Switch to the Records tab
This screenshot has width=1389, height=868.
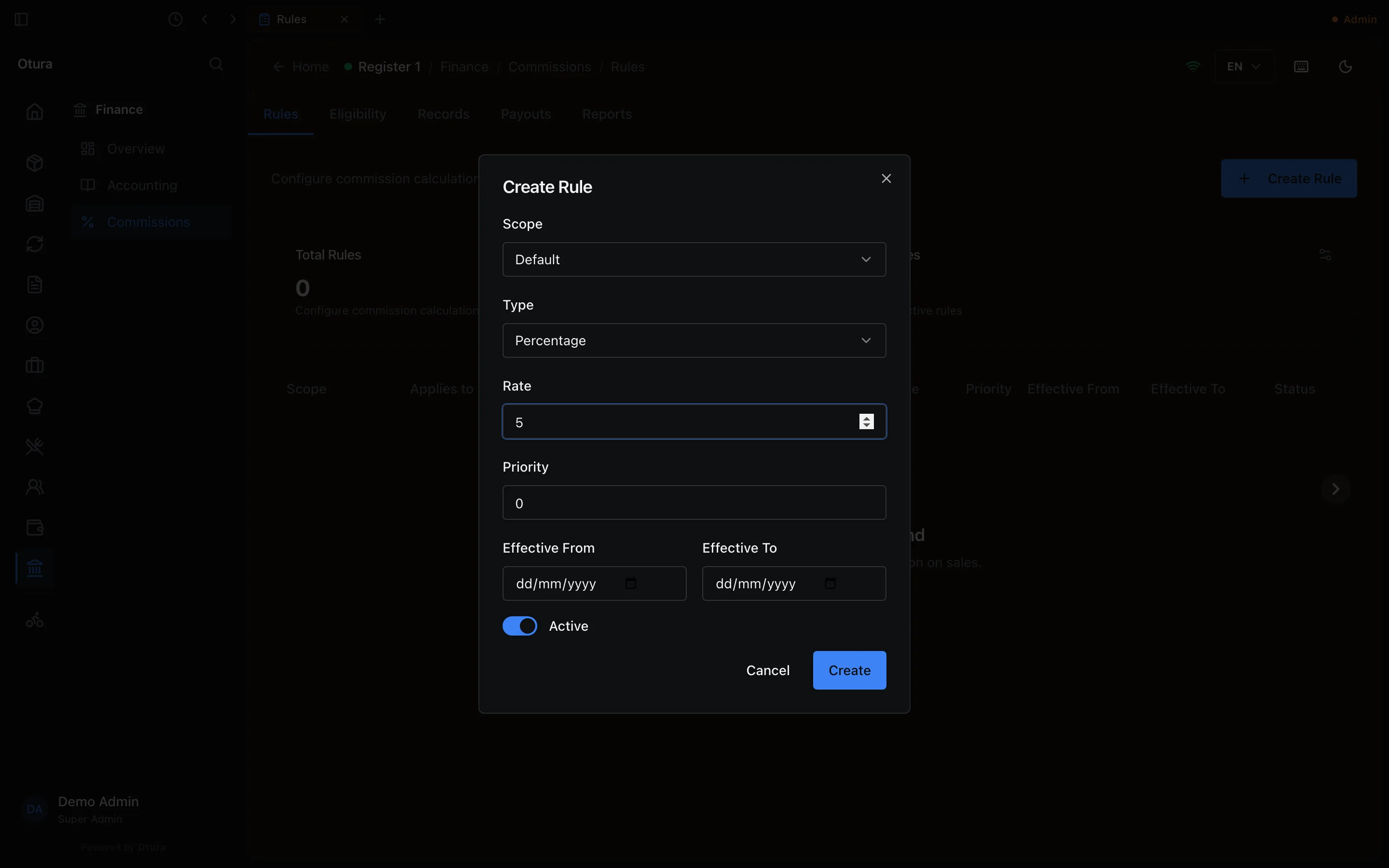(x=443, y=114)
